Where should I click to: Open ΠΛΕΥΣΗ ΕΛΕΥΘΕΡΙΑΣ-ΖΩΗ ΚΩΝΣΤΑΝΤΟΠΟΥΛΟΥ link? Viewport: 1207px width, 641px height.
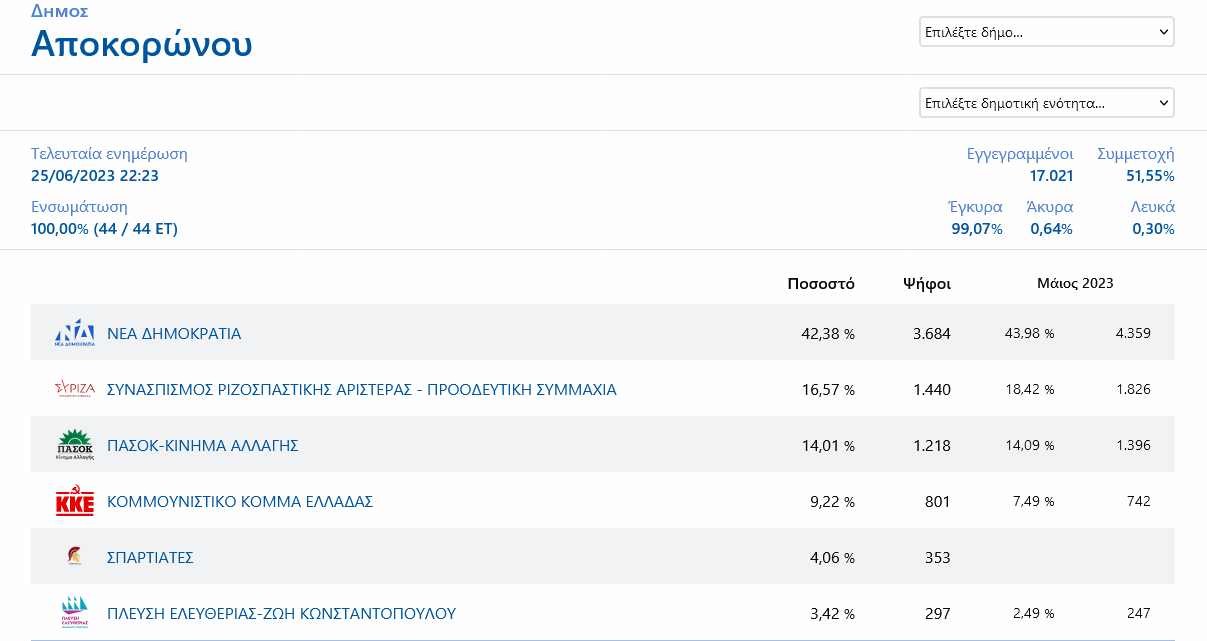tap(281, 614)
